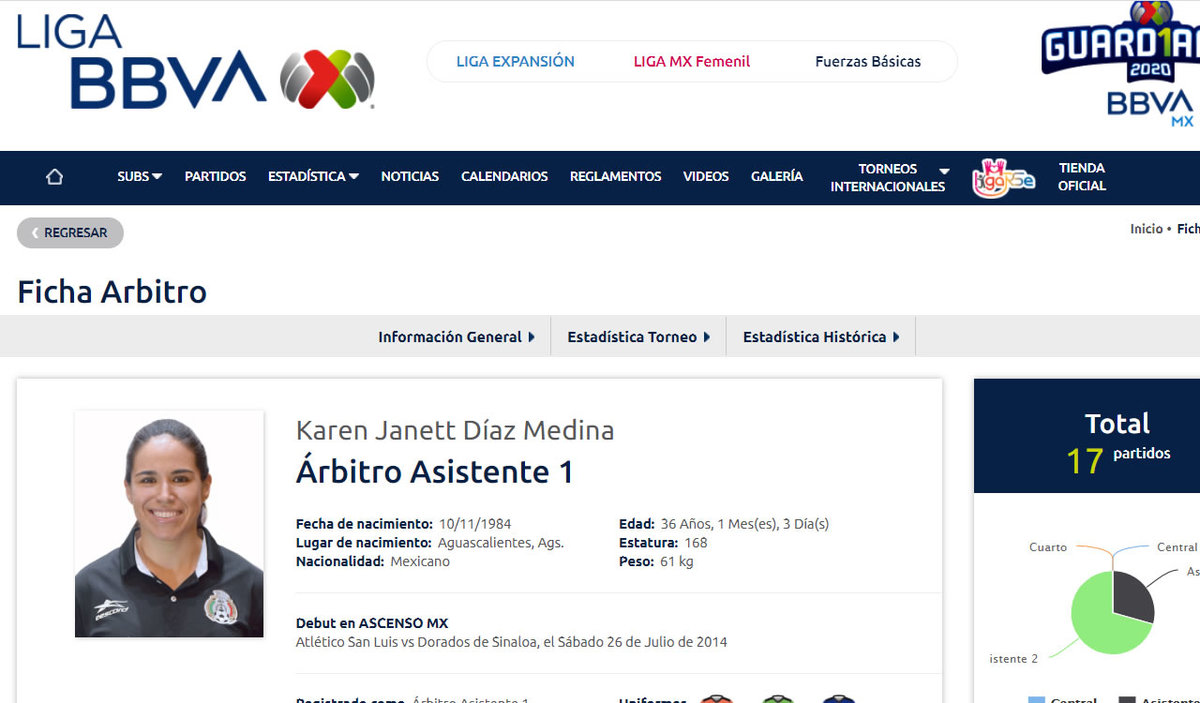Open the VIDEOS section
Screen dimensions: 1200x703
(x=706, y=177)
